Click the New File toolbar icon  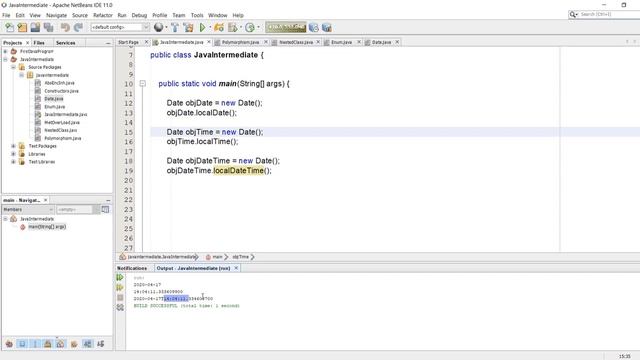9,27
